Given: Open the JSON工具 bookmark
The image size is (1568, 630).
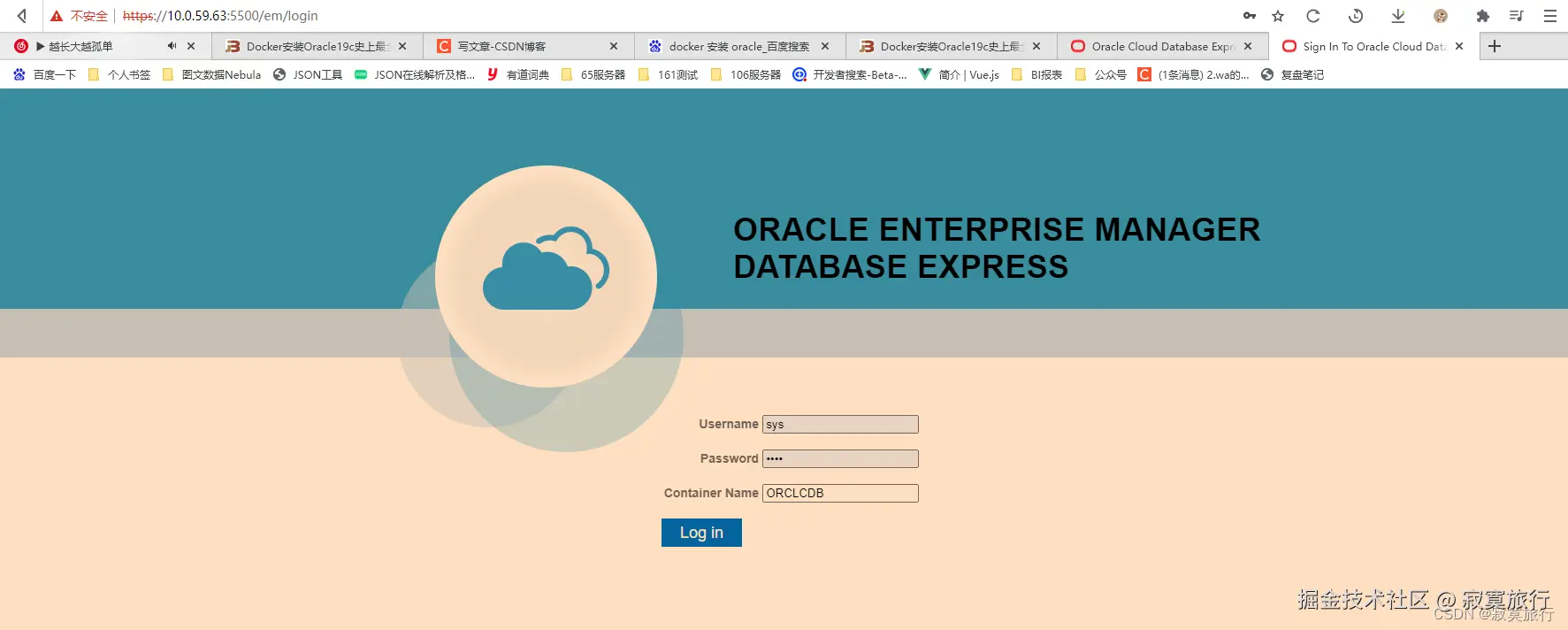Looking at the screenshot, I should pos(308,75).
